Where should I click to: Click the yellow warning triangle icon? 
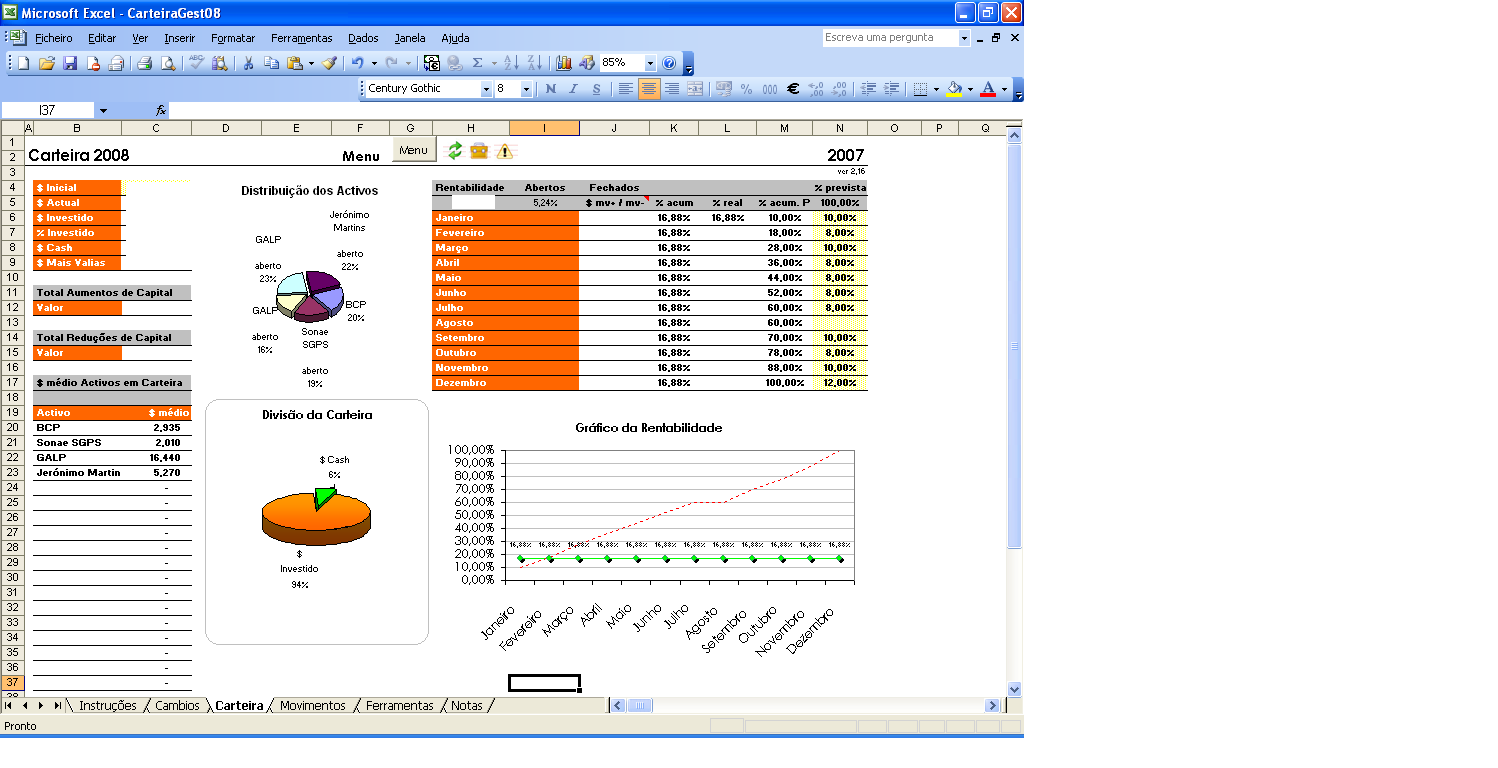(504, 151)
